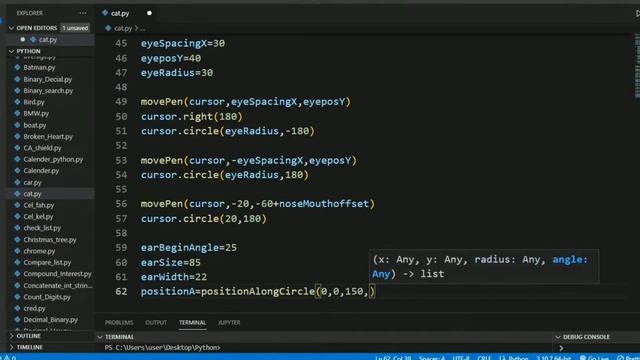Click the editor minimap scrollbar
This screenshot has width=640, height=360.
coord(637,65)
